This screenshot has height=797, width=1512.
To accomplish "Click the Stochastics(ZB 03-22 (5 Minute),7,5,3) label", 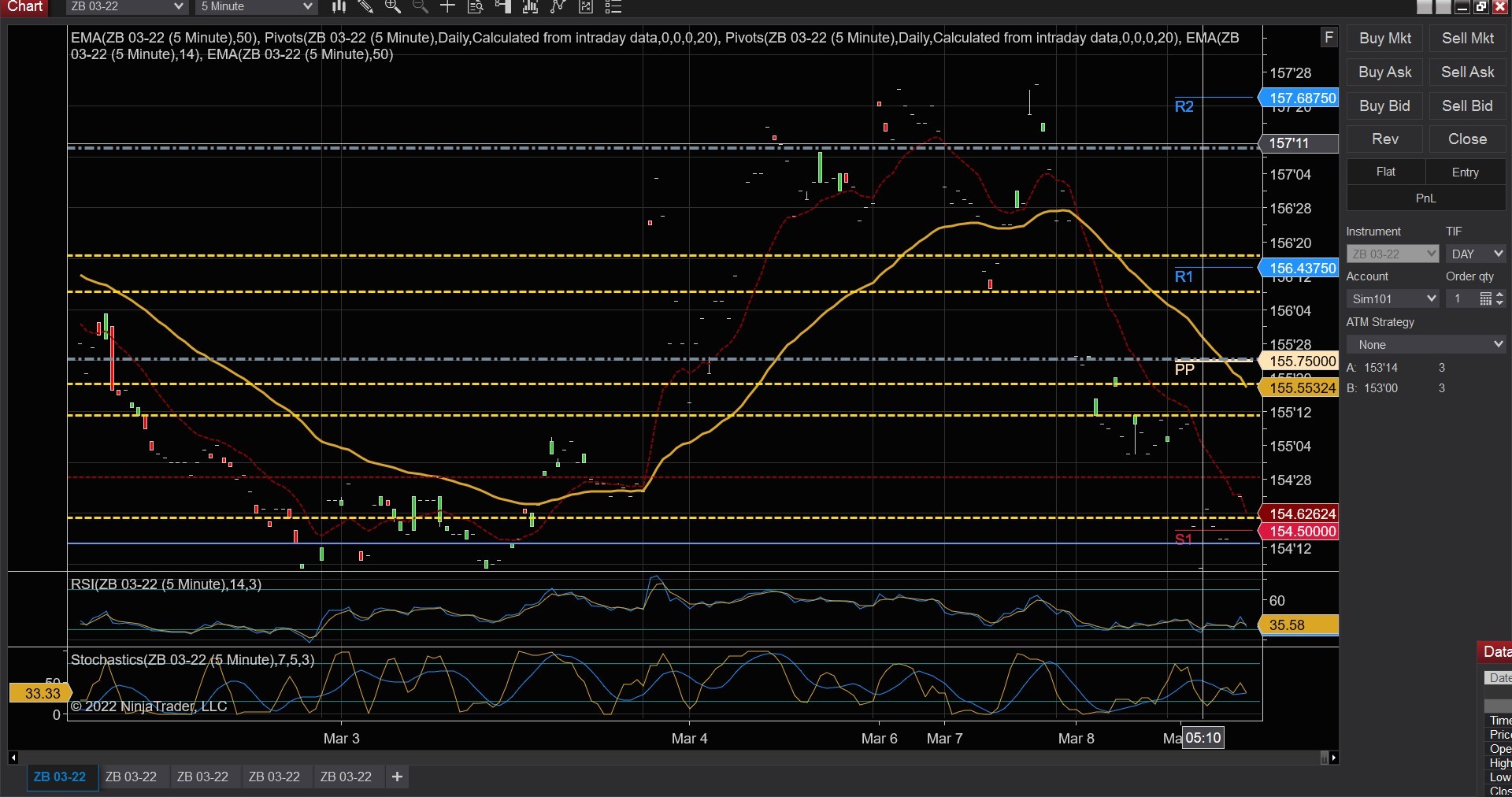I will pos(193,660).
